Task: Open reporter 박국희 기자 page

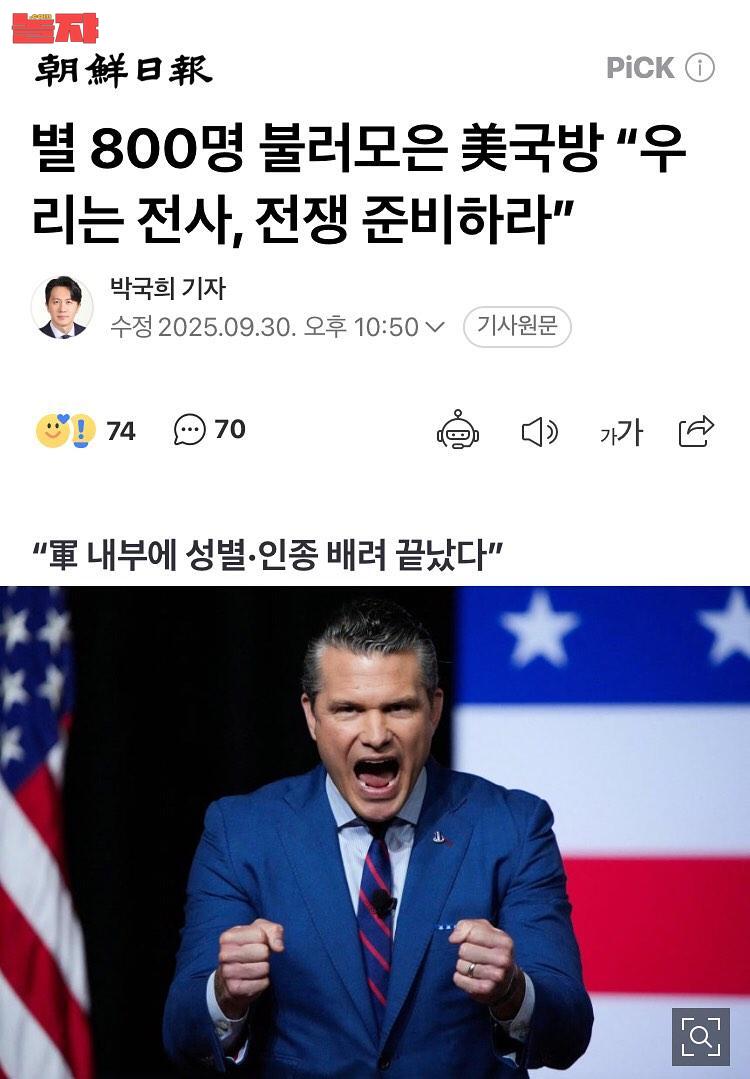Action: [x=168, y=288]
